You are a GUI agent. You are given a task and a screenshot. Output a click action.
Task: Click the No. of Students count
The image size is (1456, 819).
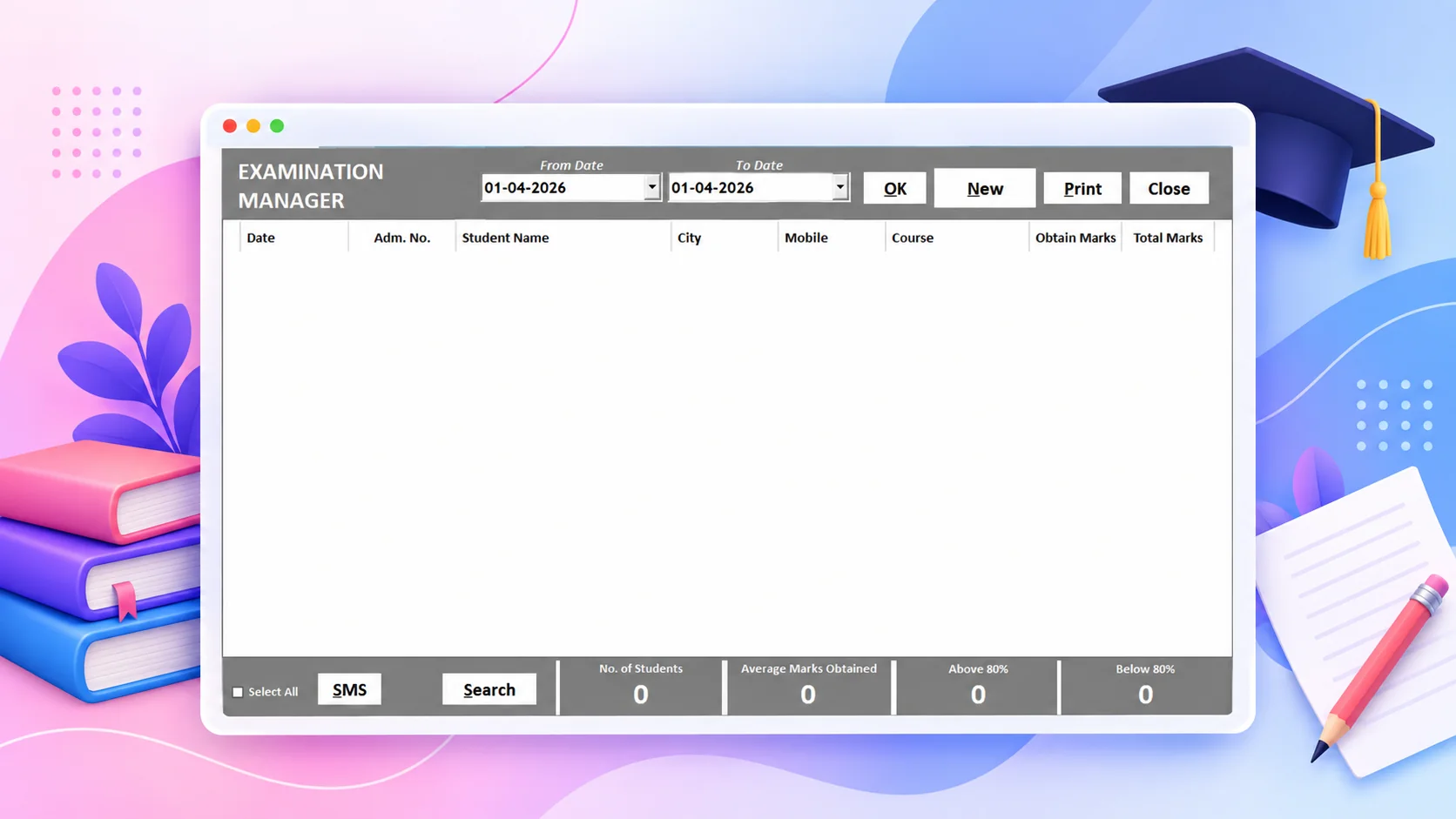click(641, 695)
